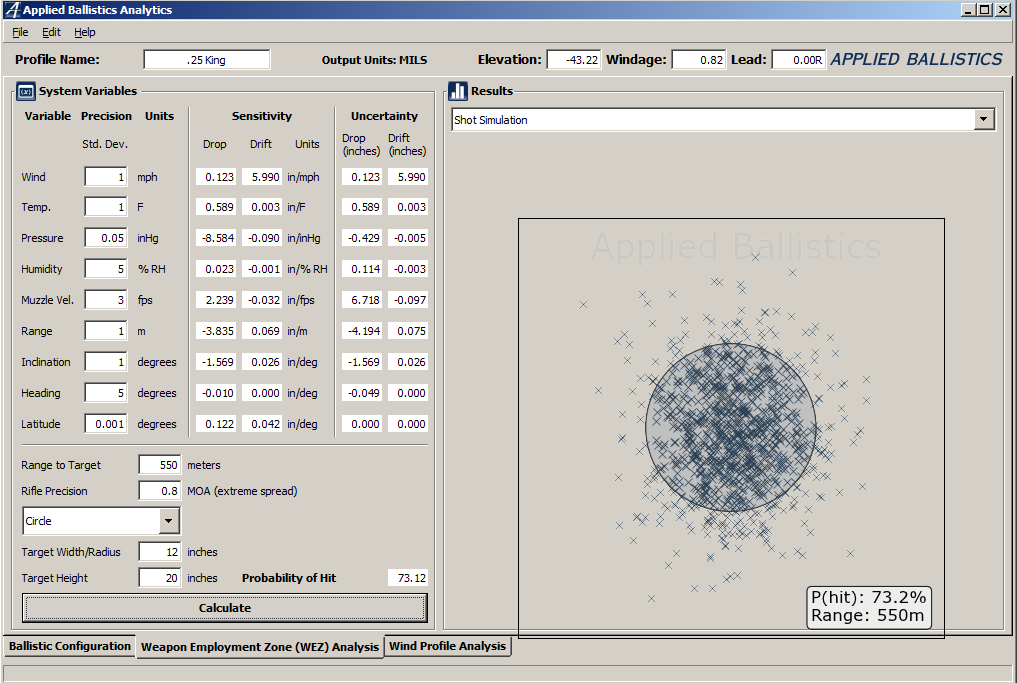Click the Applied Ballistics title bar icon
Image resolution: width=1017 pixels, height=683 pixels.
click(11, 10)
